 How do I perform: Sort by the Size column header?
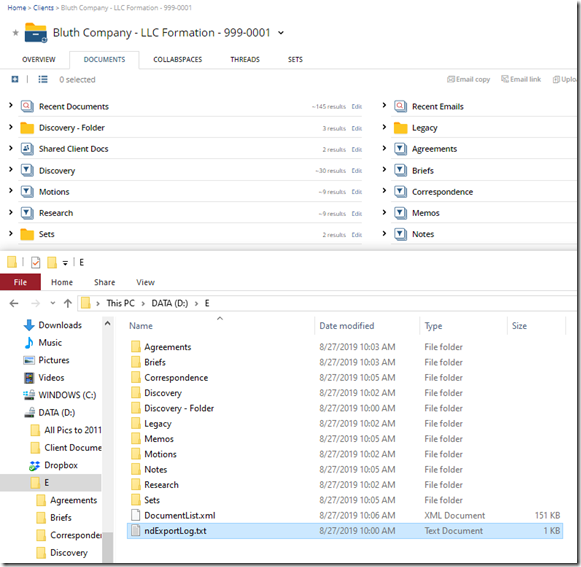coord(519,326)
